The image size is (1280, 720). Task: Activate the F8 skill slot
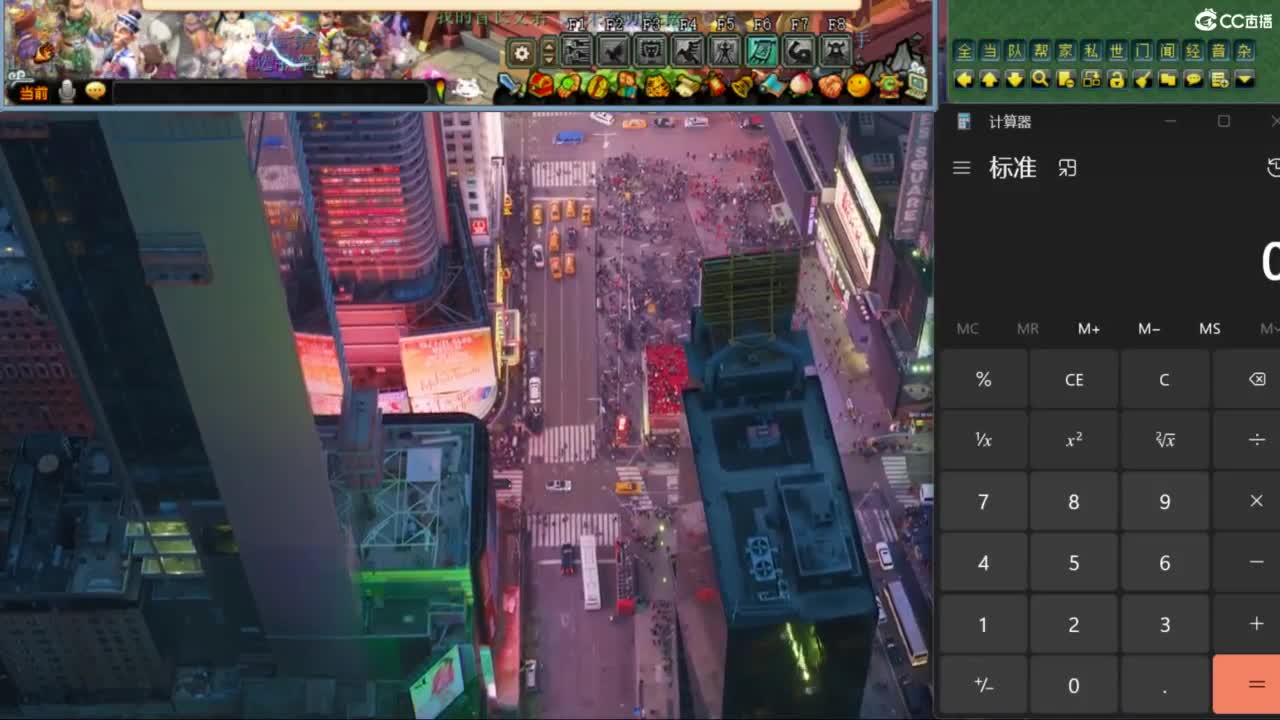tap(835, 51)
